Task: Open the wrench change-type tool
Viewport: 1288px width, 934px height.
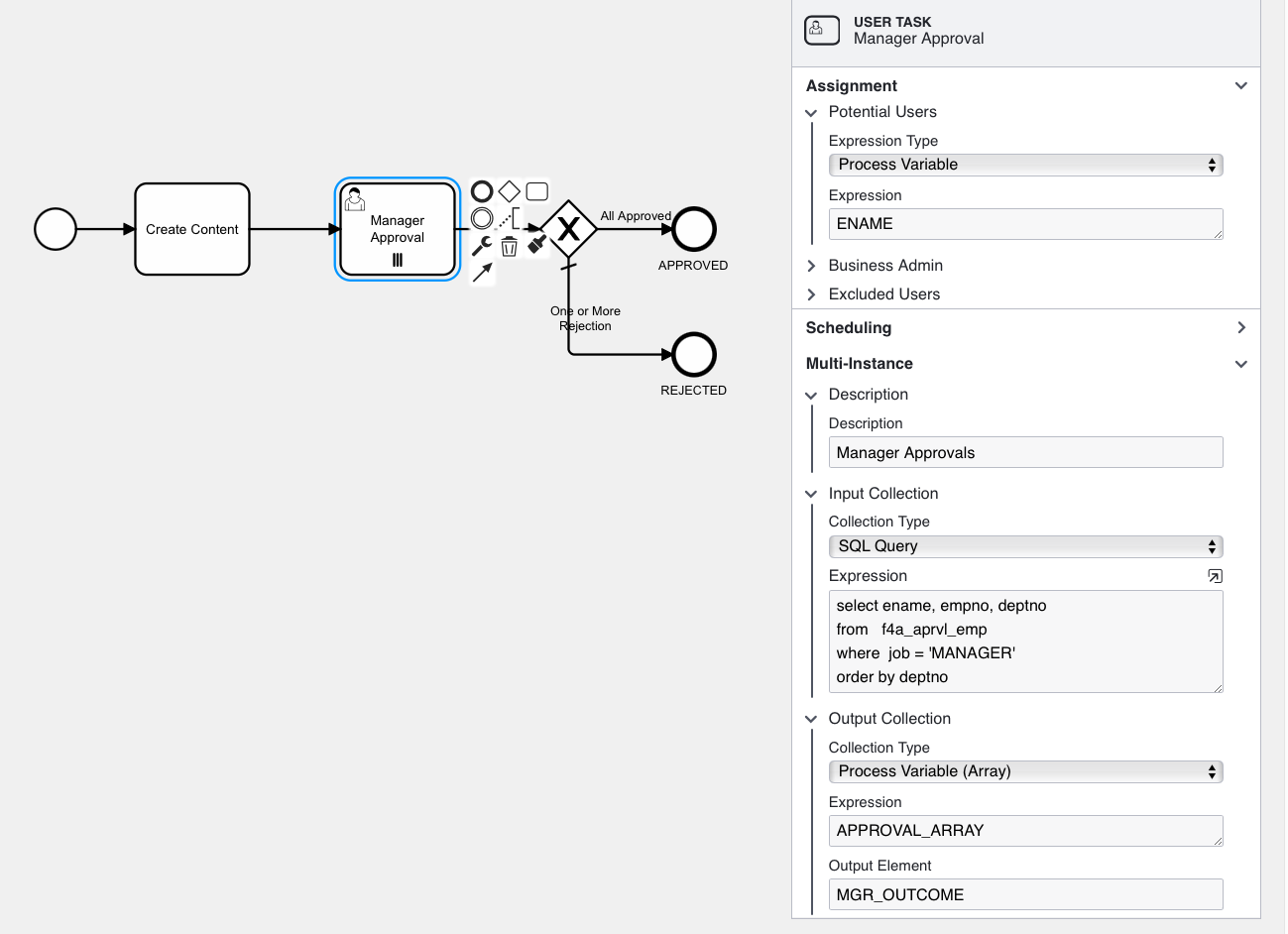Action: [482, 246]
